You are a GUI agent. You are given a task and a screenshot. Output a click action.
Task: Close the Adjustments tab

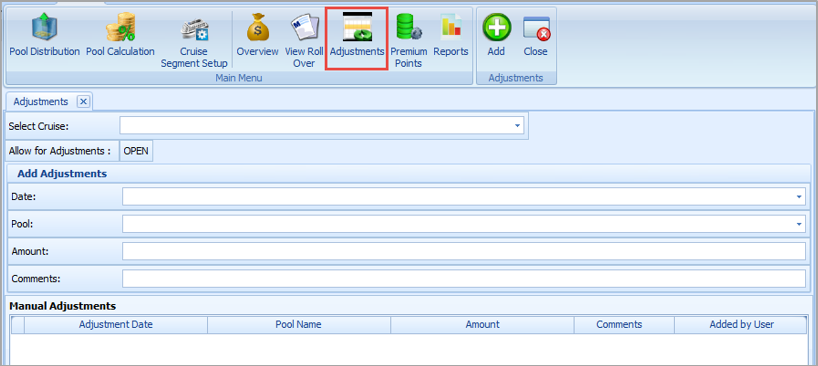tap(83, 102)
